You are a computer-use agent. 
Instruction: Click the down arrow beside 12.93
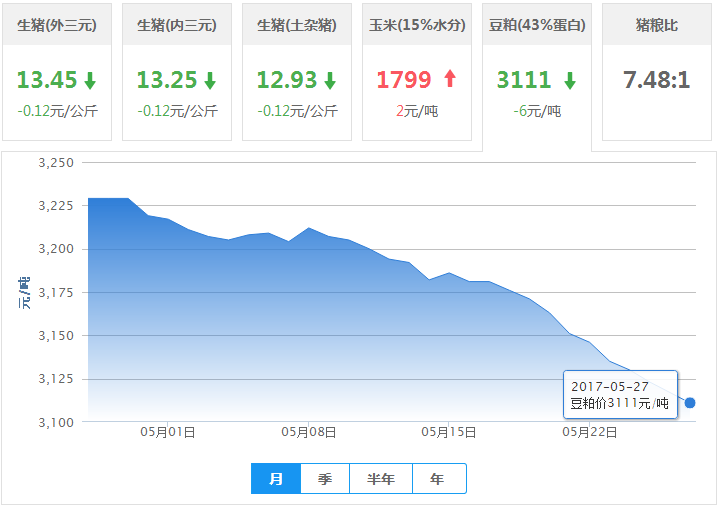330,80
